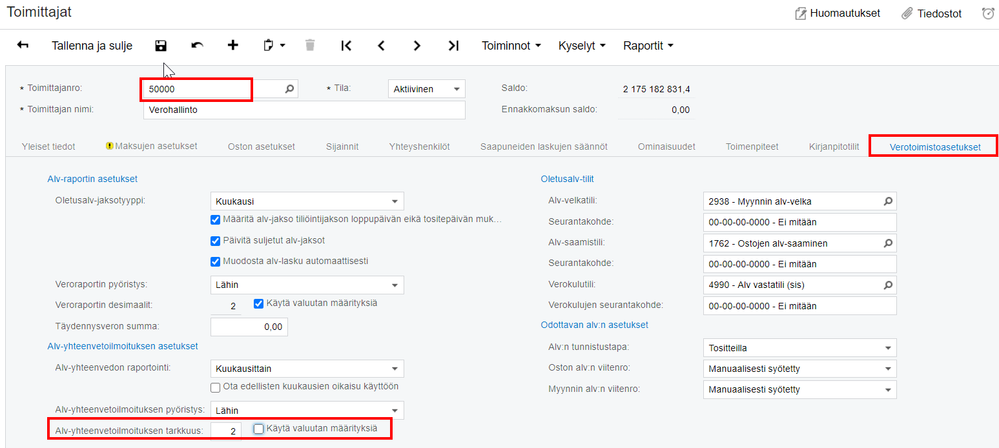
Task: Click lookup magnifier for Alv-velkatili
Action: (888, 201)
